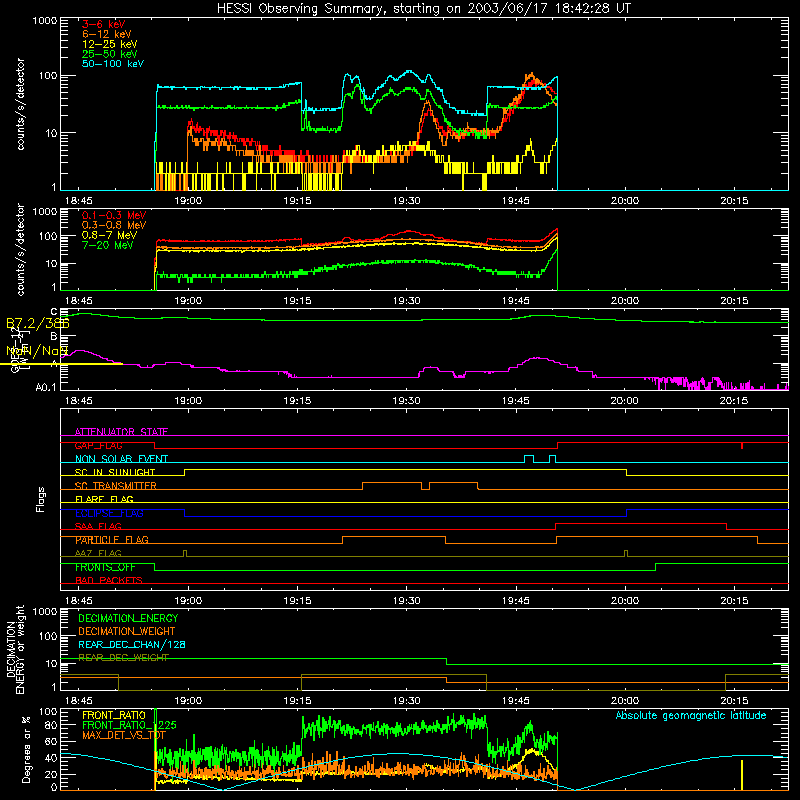Click the HESSI Observing Summary title text
This screenshot has width=800, height=800.
coord(423,9)
